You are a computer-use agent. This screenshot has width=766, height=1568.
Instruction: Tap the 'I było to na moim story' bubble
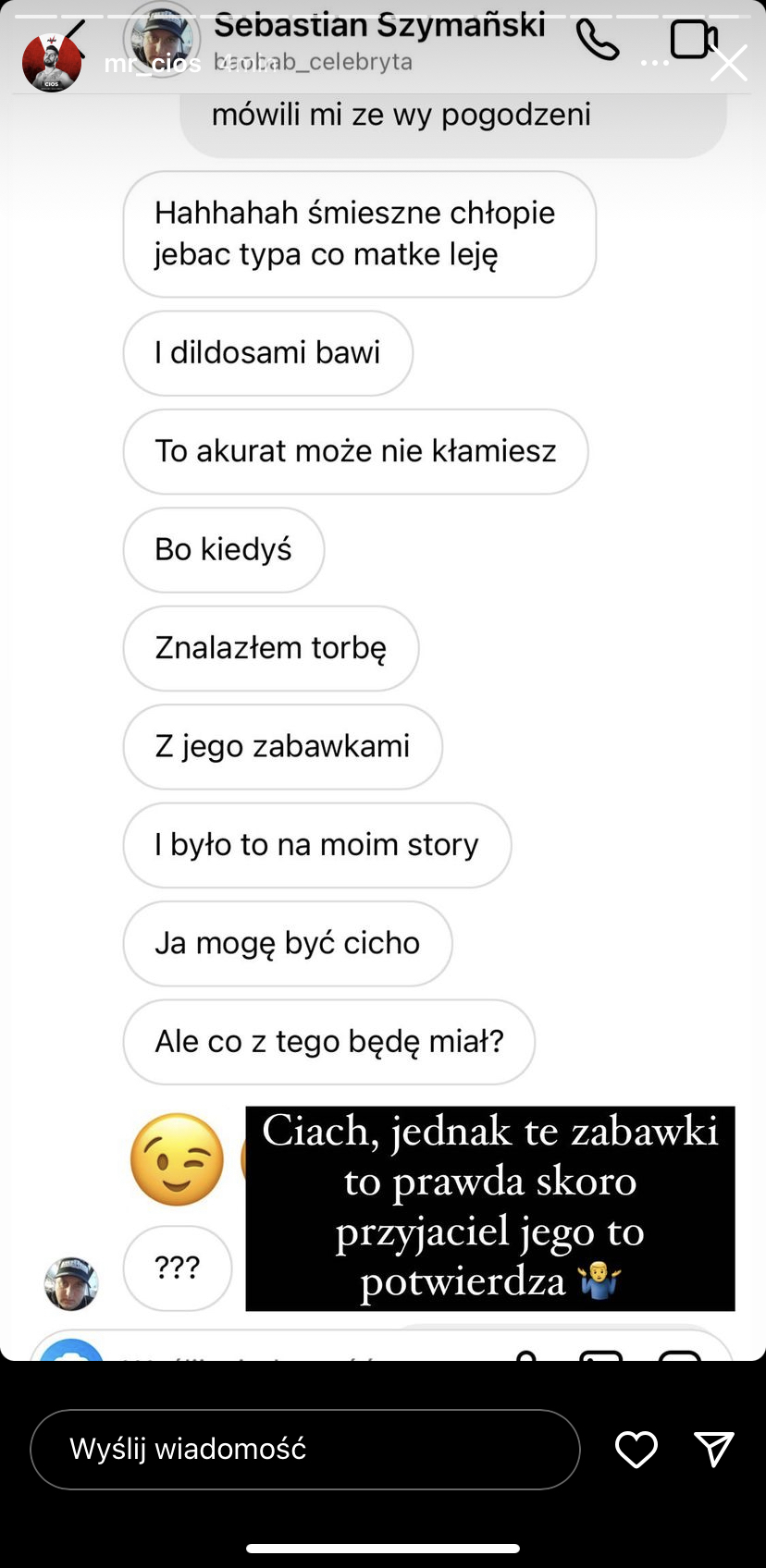pos(317,845)
